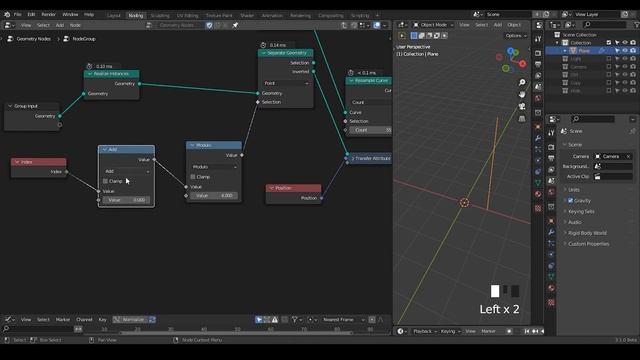640x360 pixels.
Task: Enable Clamp on the Modulo math node
Action: [x=193, y=177]
